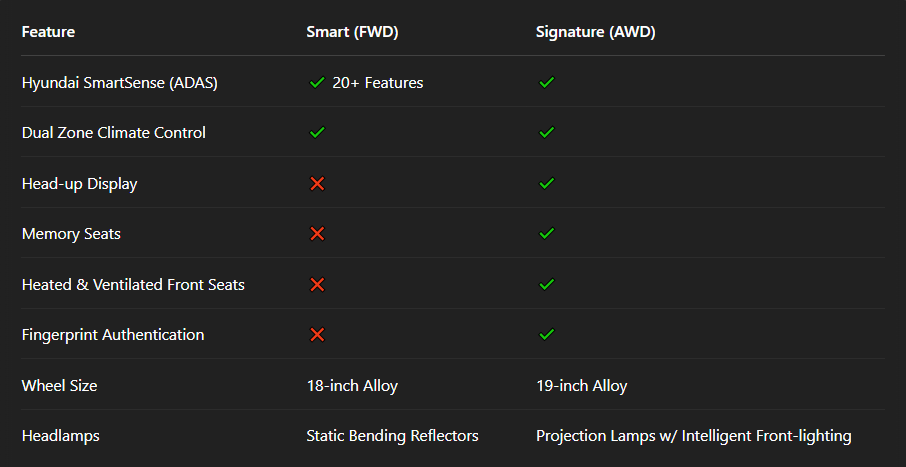This screenshot has height=467, width=906.
Task: Click the Static Bending Reflectors cell
Action: (x=392, y=436)
